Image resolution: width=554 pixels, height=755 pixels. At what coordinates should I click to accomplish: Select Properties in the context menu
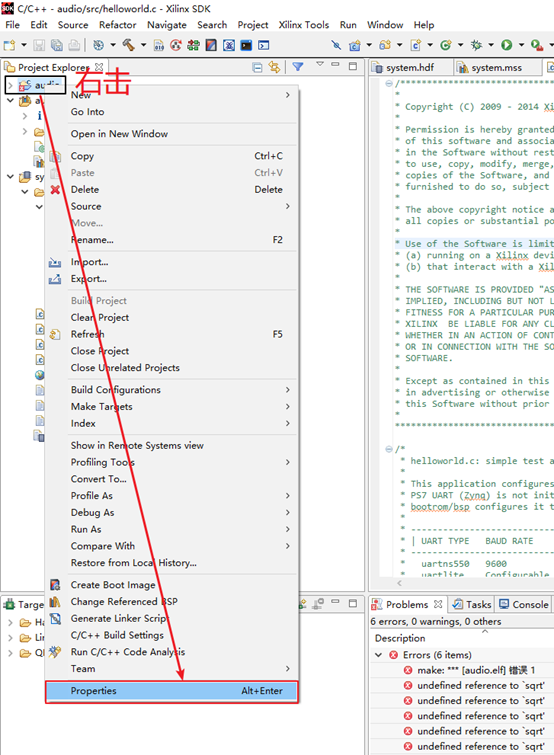click(x=172, y=691)
